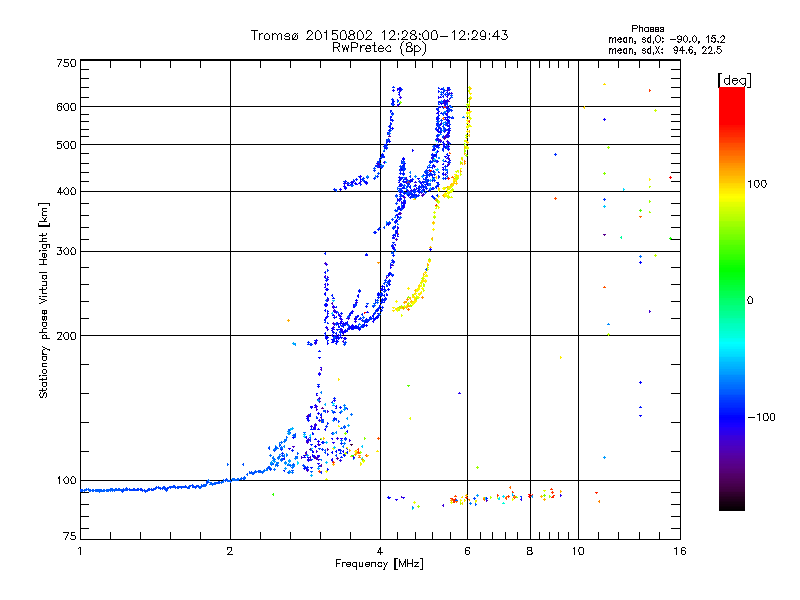Click the y-axis tick label '400'
Screen dimensions: 800x600
[66, 191]
